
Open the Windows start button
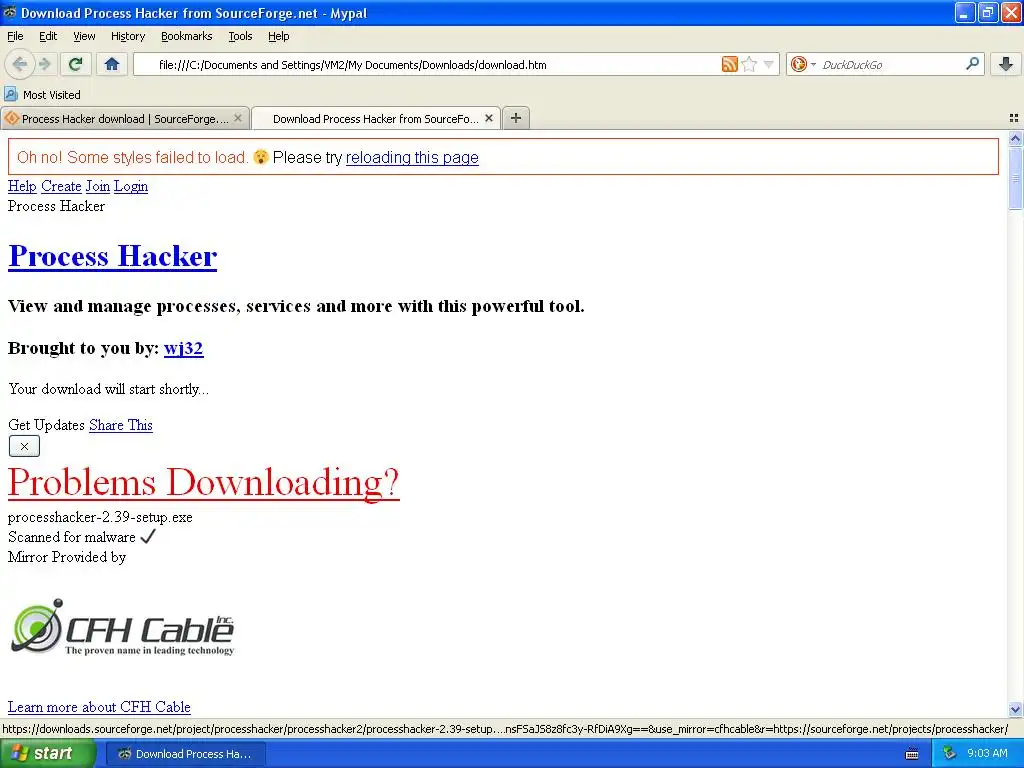click(x=47, y=754)
